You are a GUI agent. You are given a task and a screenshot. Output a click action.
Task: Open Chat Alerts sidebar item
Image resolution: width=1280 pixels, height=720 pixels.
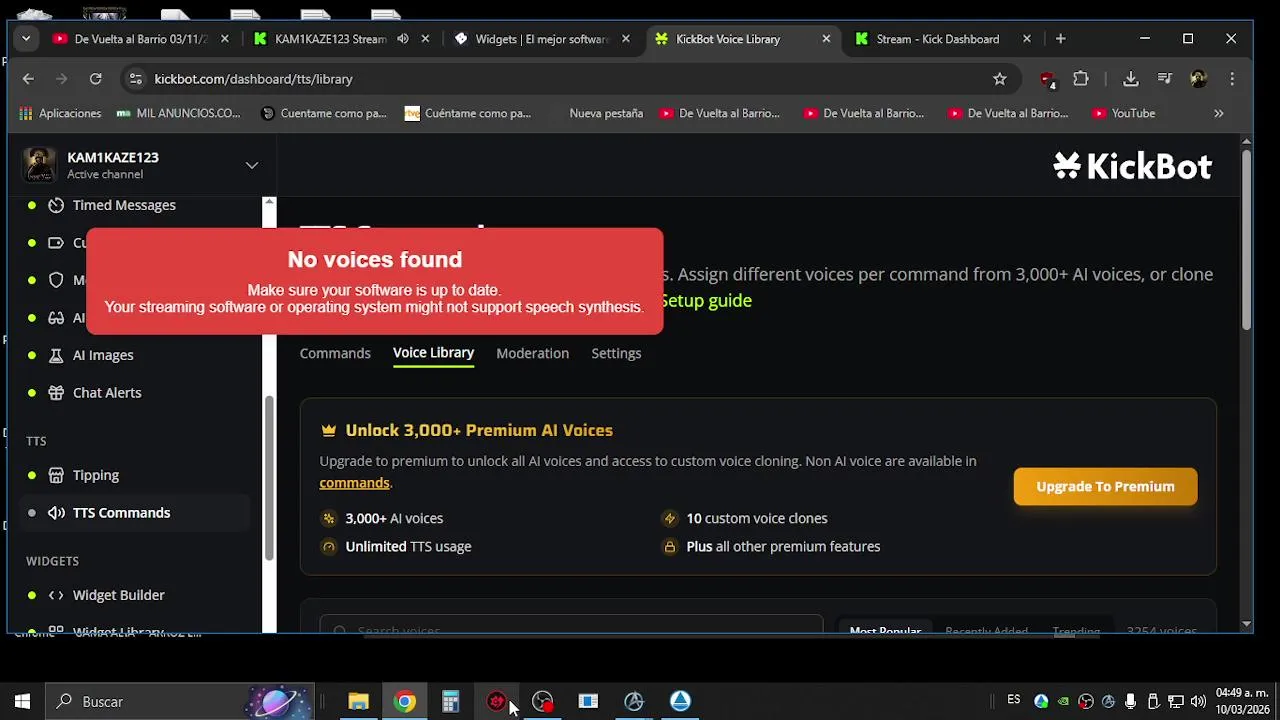[107, 393]
